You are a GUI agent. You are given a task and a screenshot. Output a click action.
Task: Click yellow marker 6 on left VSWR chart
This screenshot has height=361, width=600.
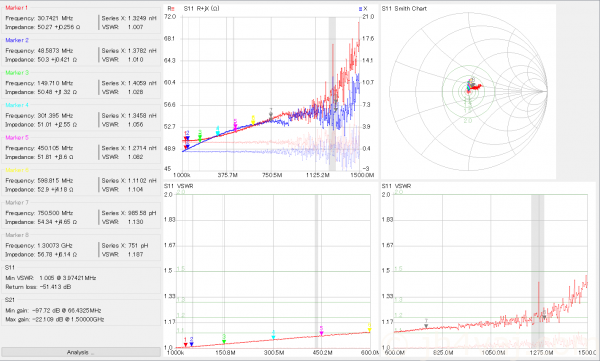[x=369, y=327]
